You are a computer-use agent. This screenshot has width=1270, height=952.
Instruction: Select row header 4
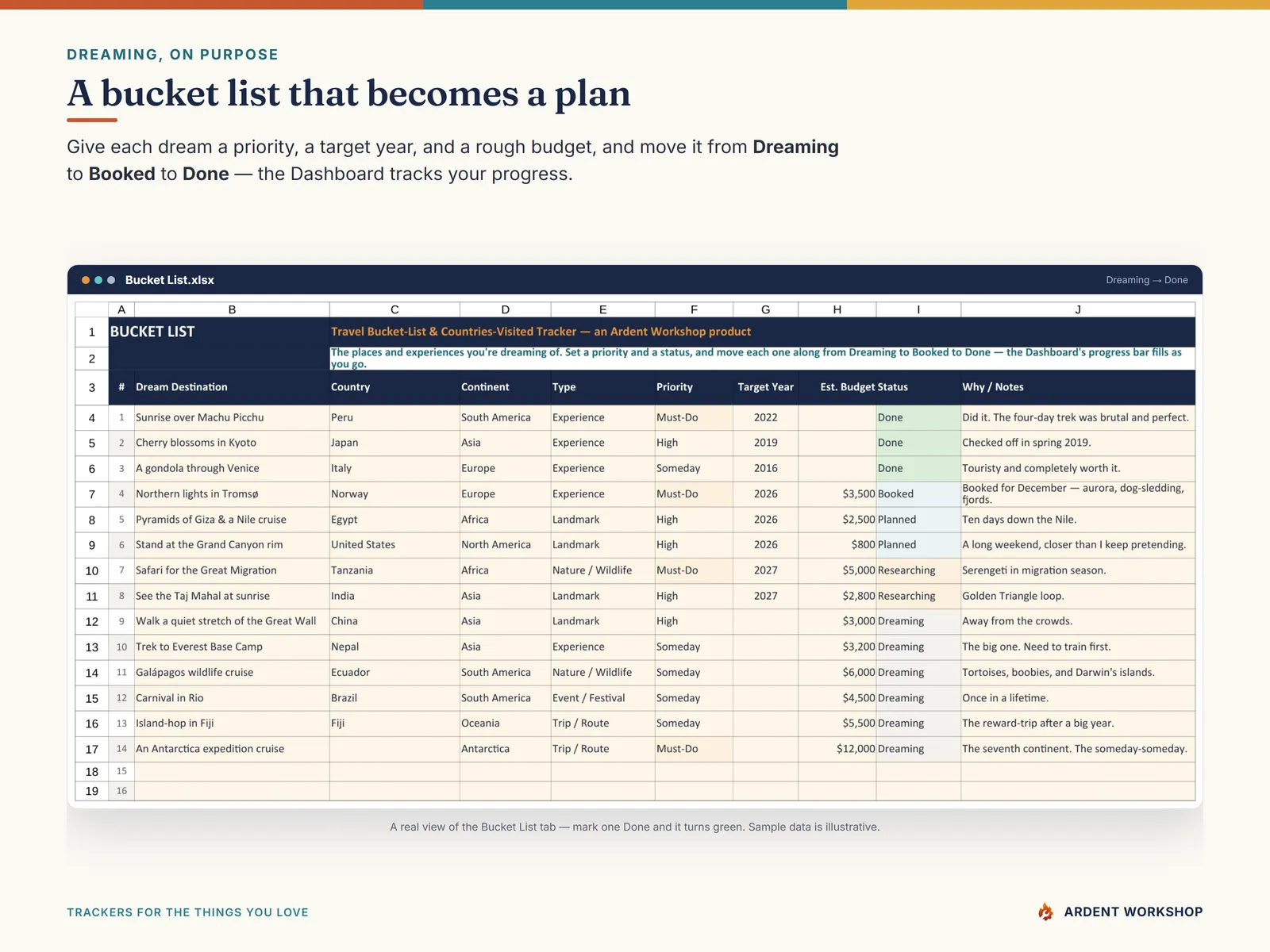coord(92,417)
